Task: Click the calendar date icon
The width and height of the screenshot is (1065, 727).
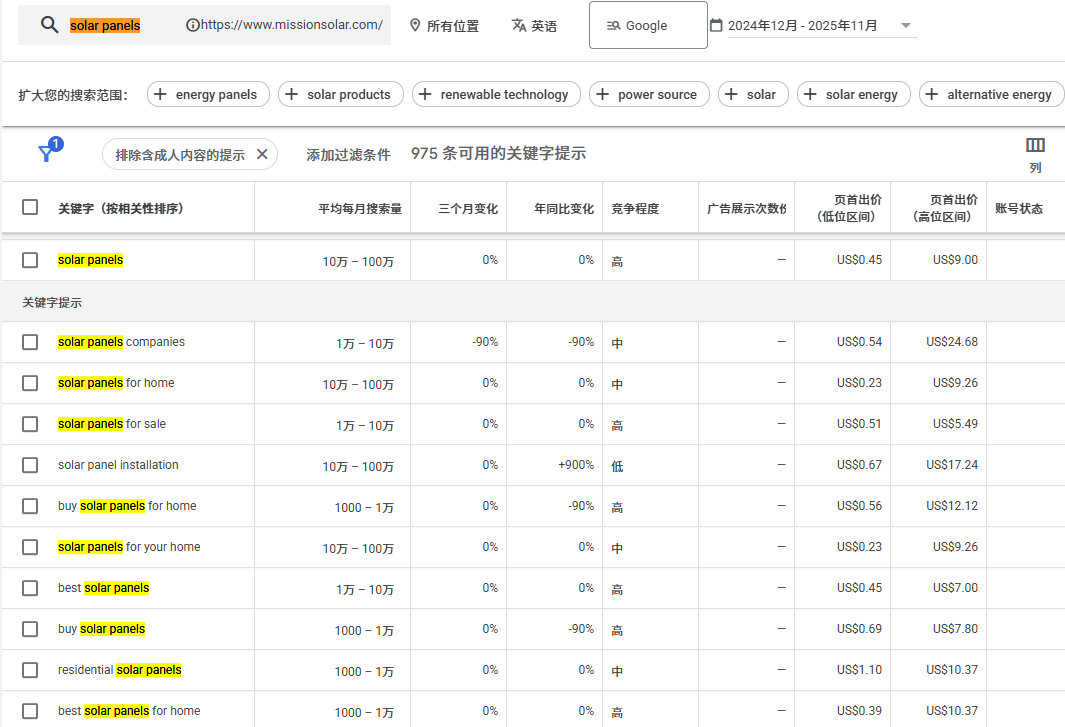Action: point(716,26)
